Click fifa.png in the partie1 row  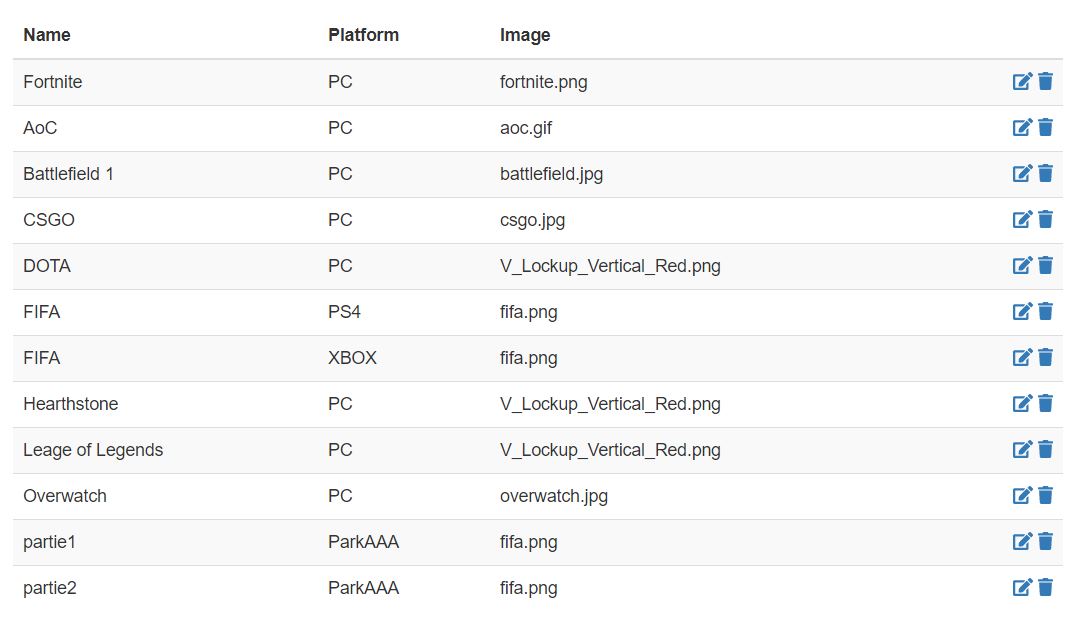click(528, 543)
